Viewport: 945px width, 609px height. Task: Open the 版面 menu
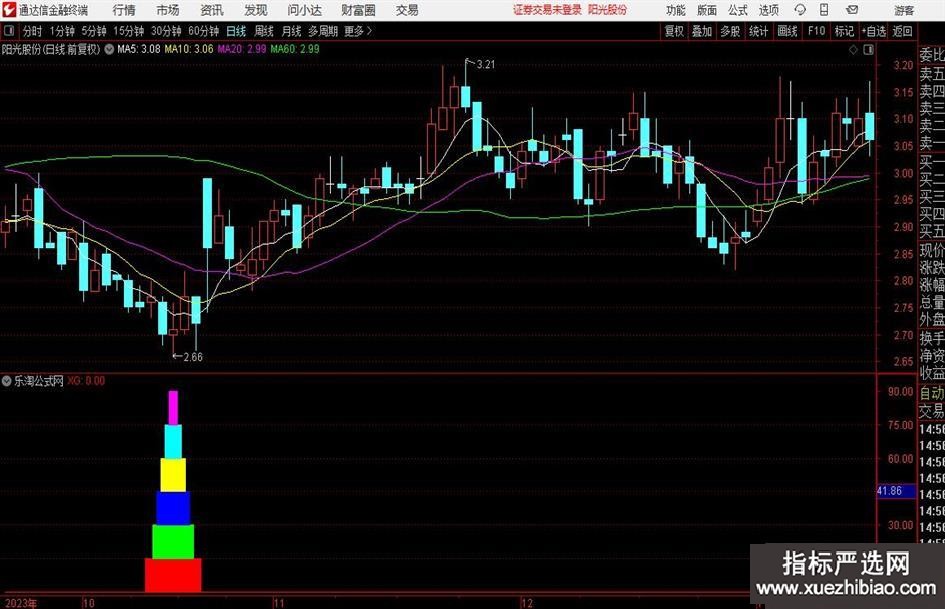pos(707,10)
